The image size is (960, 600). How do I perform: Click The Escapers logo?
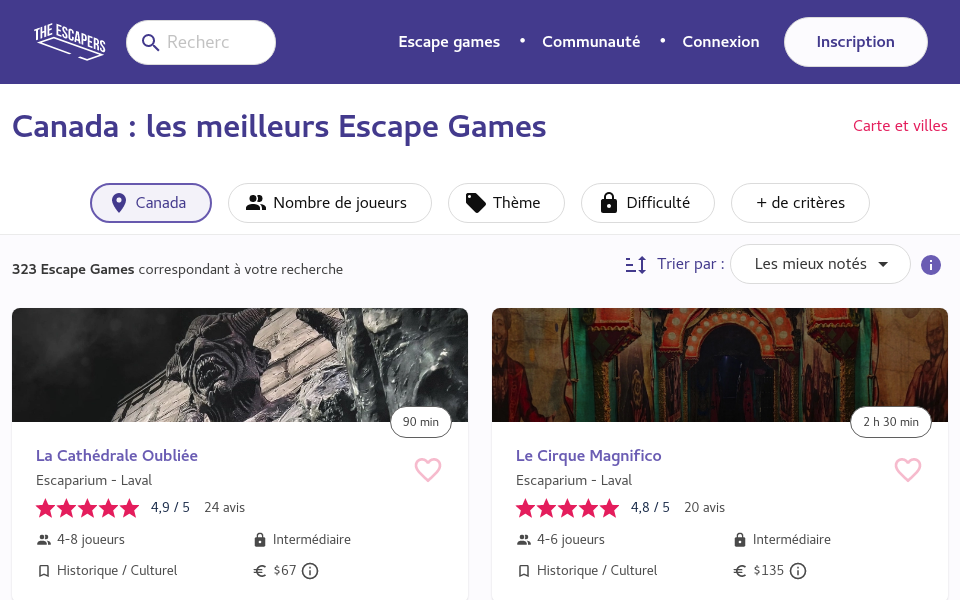70,42
